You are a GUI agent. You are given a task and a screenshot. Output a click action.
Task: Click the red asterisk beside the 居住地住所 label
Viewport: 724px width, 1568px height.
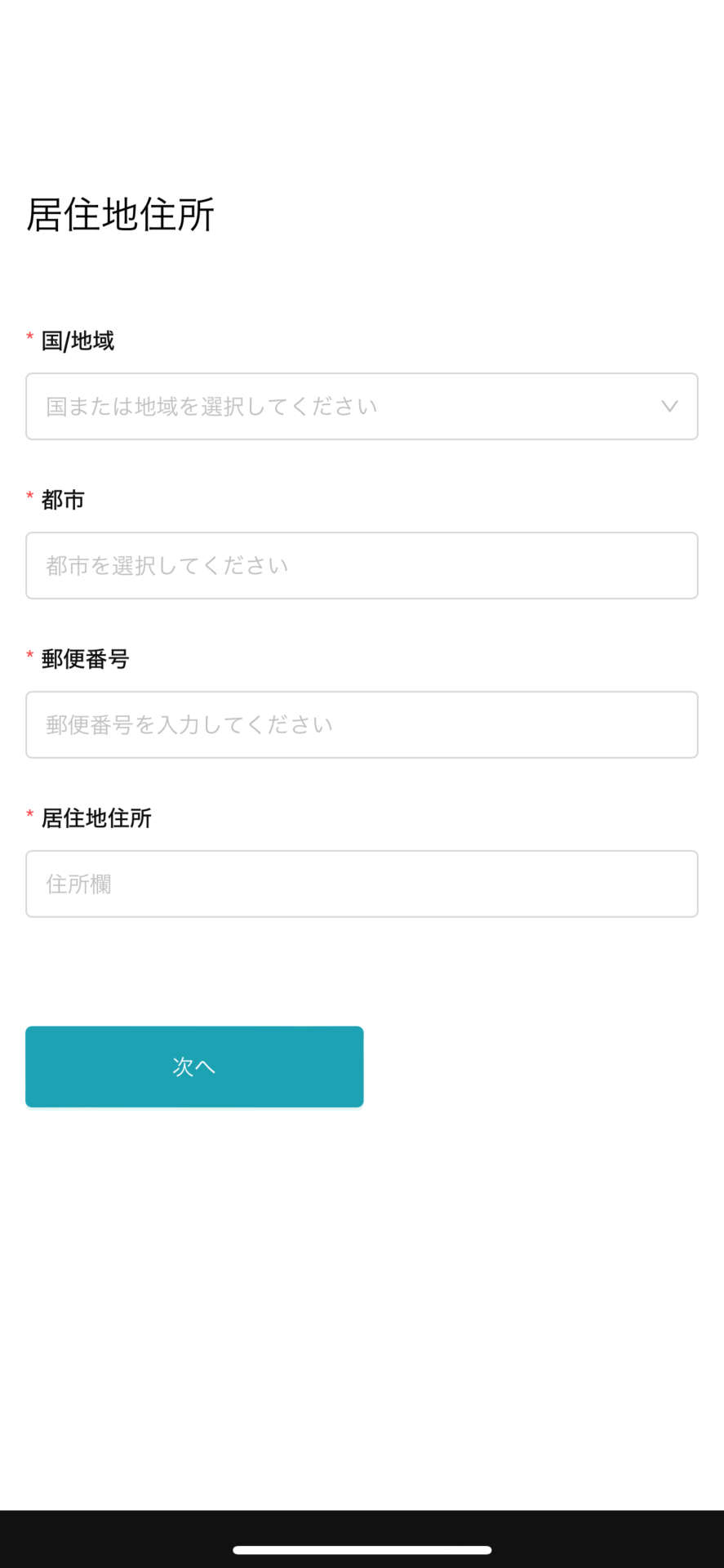point(30,815)
